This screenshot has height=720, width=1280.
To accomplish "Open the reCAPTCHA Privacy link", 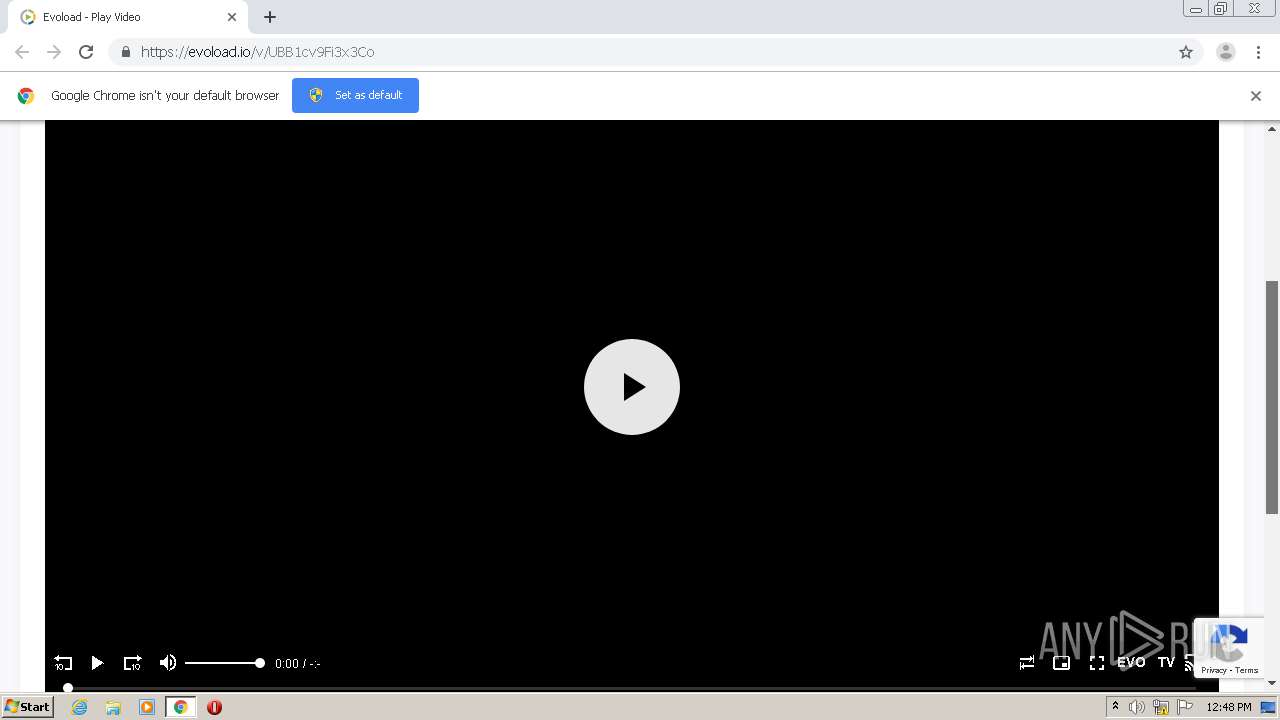I will [1214, 670].
